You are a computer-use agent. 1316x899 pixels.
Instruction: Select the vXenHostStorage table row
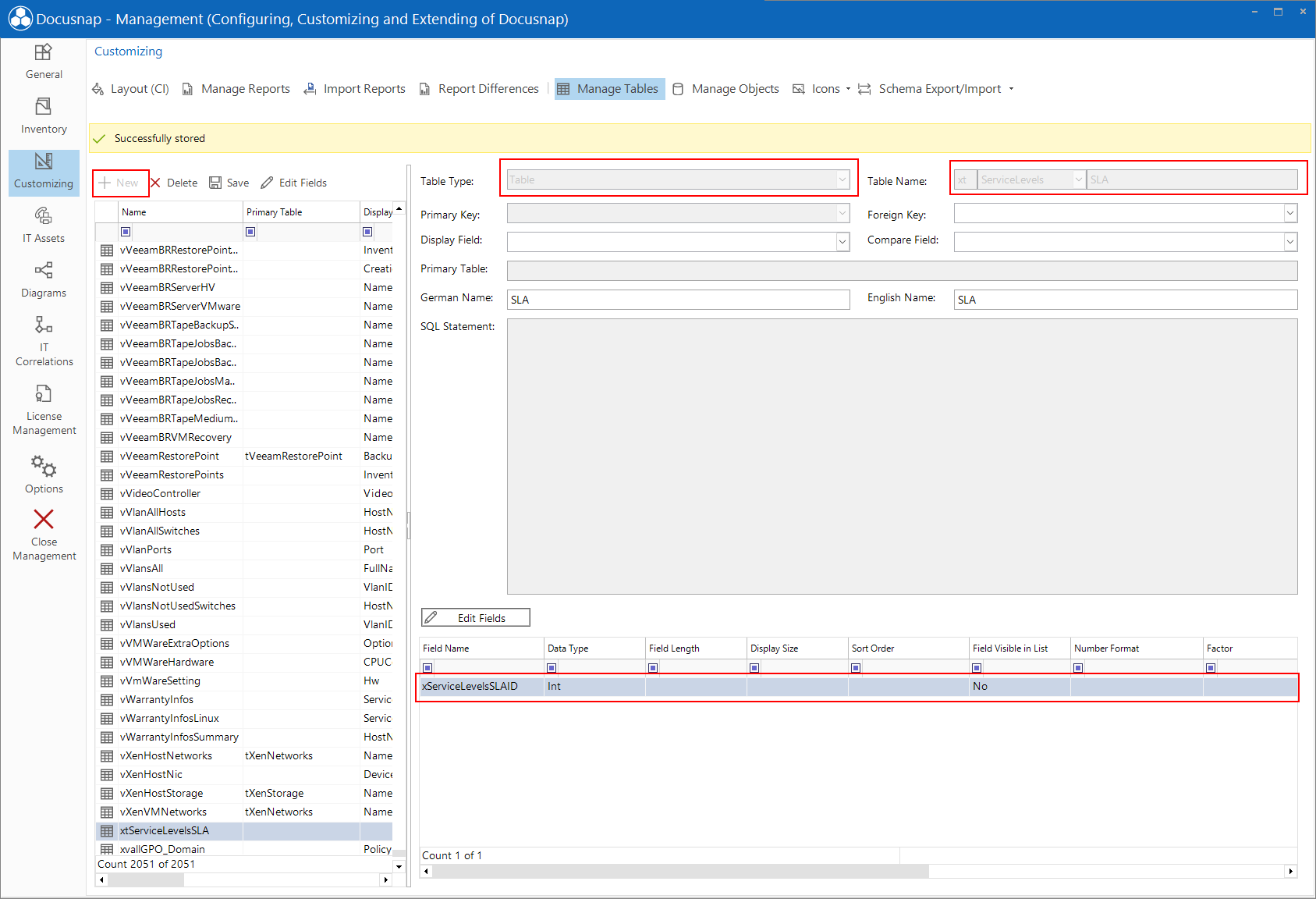point(244,793)
